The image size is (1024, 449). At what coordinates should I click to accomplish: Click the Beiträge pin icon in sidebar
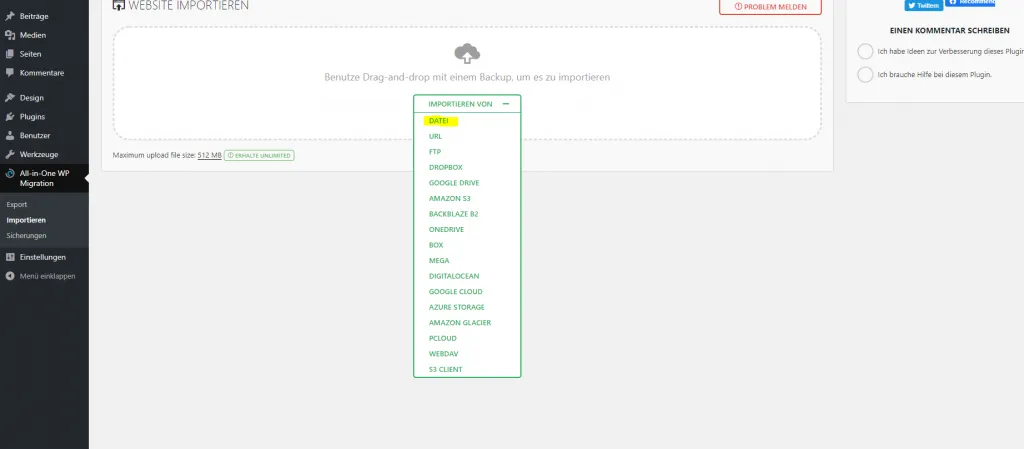pos(10,17)
